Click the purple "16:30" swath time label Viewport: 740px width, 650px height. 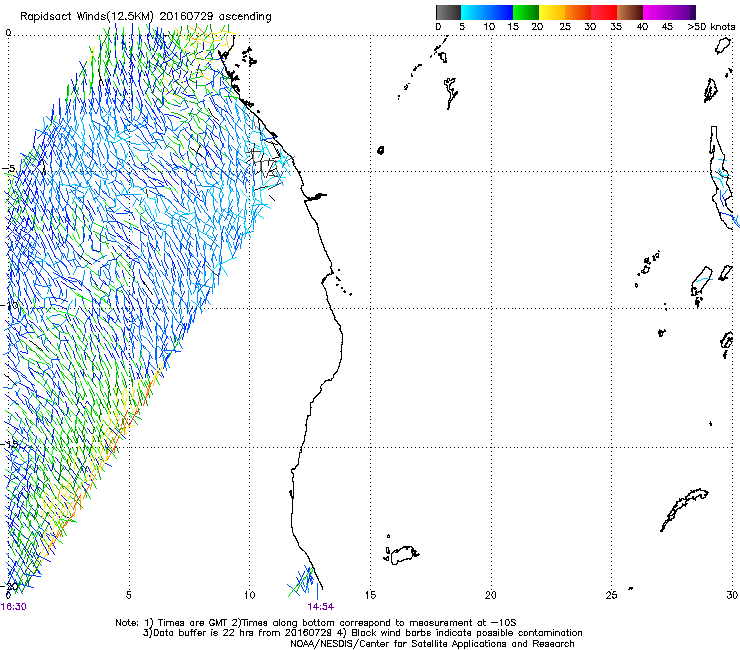tap(14, 607)
